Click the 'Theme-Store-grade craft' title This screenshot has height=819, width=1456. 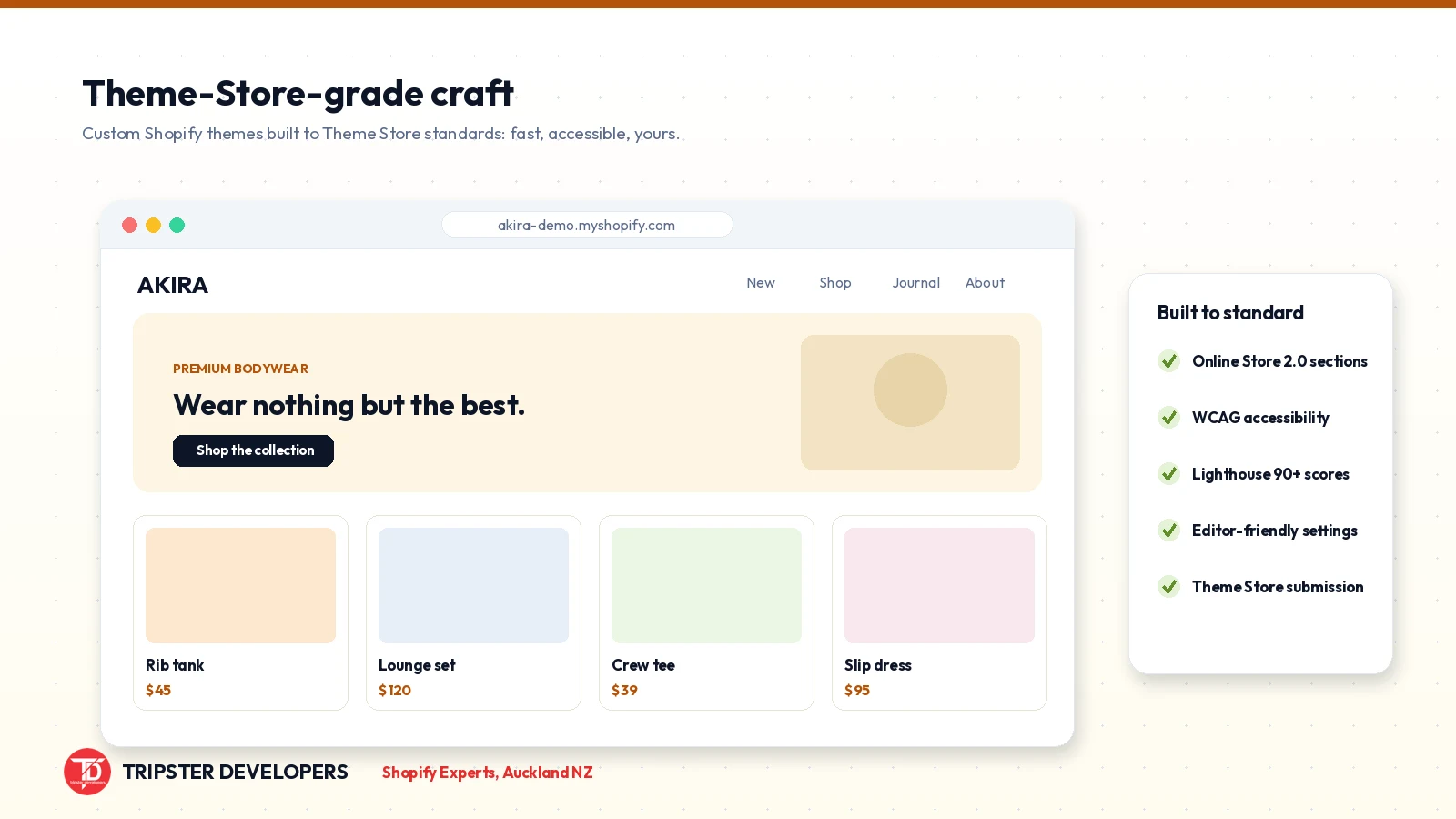click(x=298, y=93)
